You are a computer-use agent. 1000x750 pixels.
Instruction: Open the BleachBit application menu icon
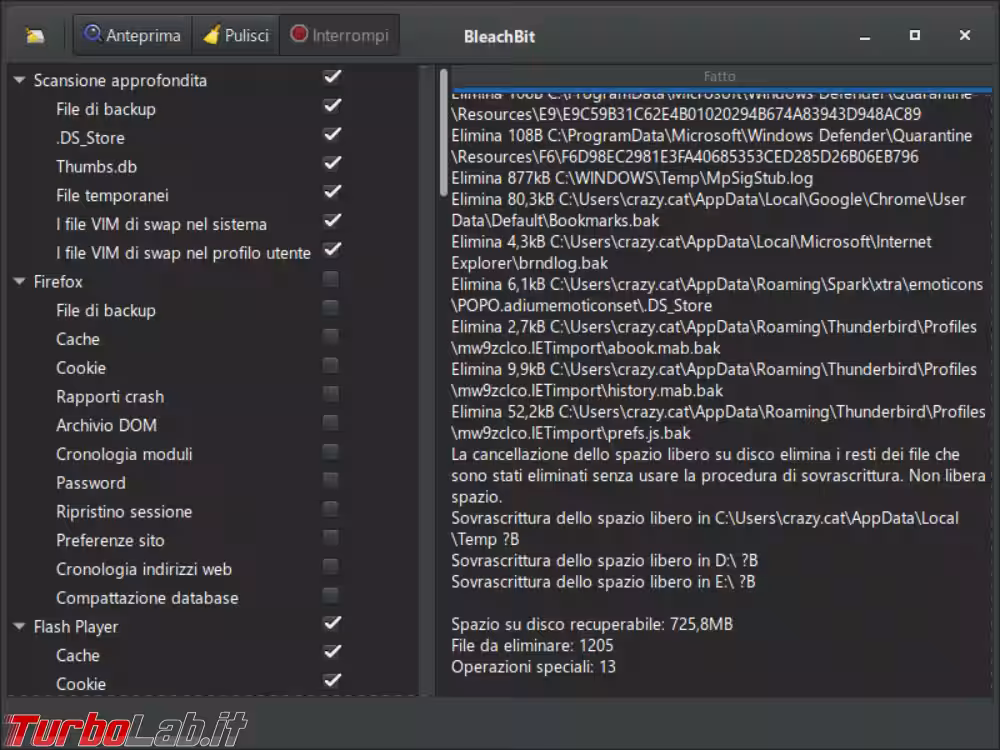(x=34, y=36)
